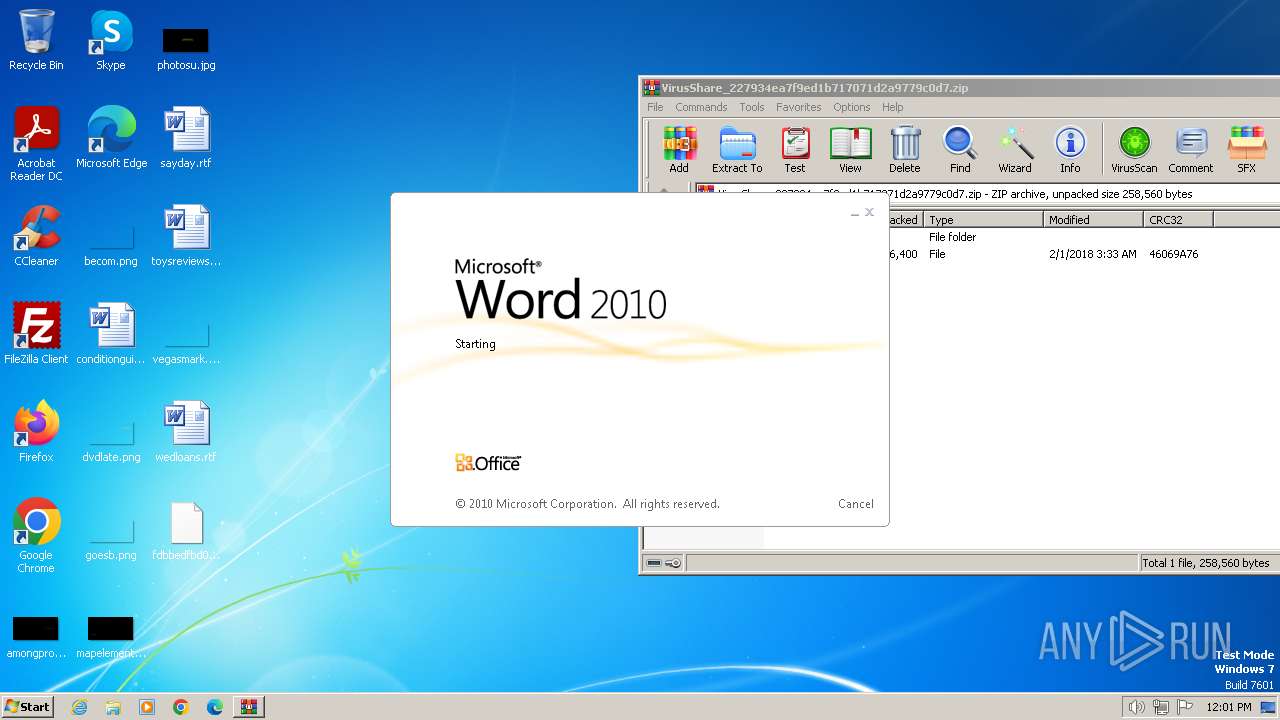The height and width of the screenshot is (720, 1280).
Task: Select the Firefox desktop shortcut
Action: pyautogui.click(x=36, y=432)
